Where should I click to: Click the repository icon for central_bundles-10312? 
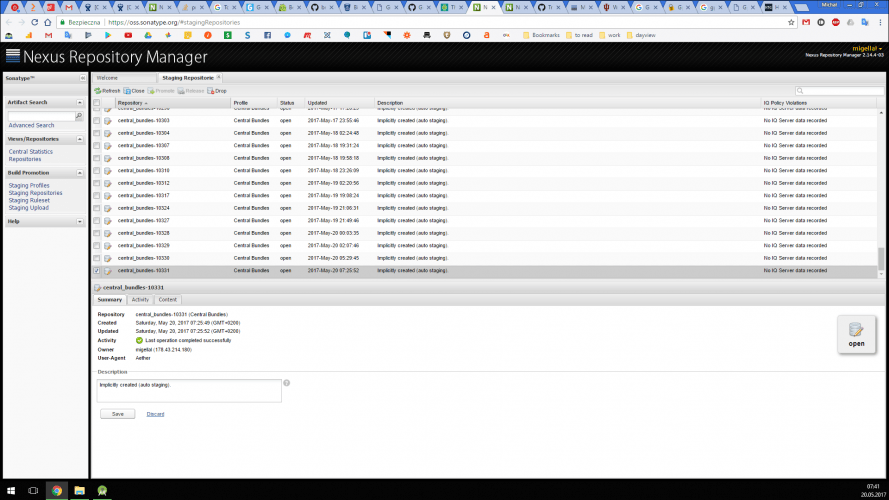108,183
